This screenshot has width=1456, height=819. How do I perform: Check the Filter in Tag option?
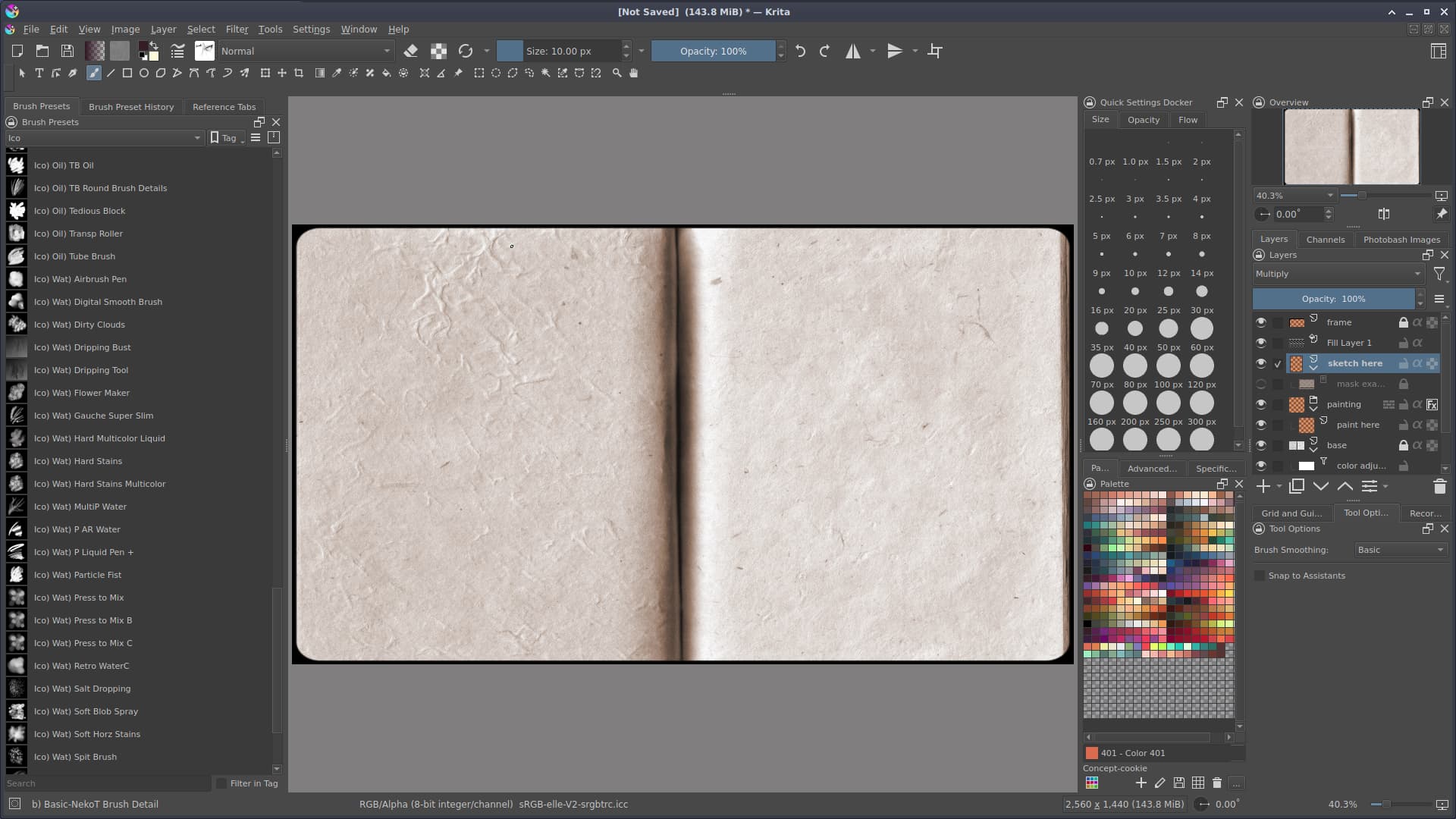coord(221,783)
